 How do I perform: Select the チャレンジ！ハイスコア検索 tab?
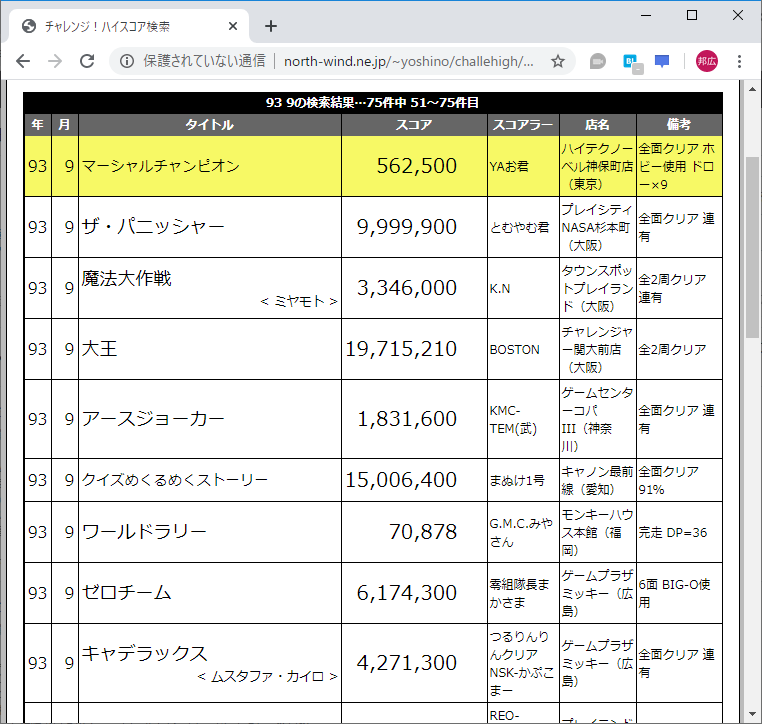(x=128, y=26)
